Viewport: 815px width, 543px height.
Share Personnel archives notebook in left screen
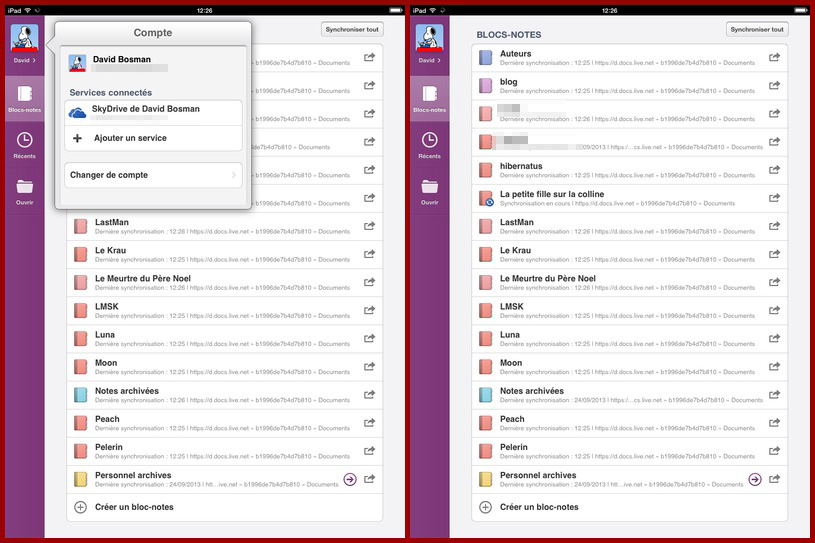pos(370,479)
